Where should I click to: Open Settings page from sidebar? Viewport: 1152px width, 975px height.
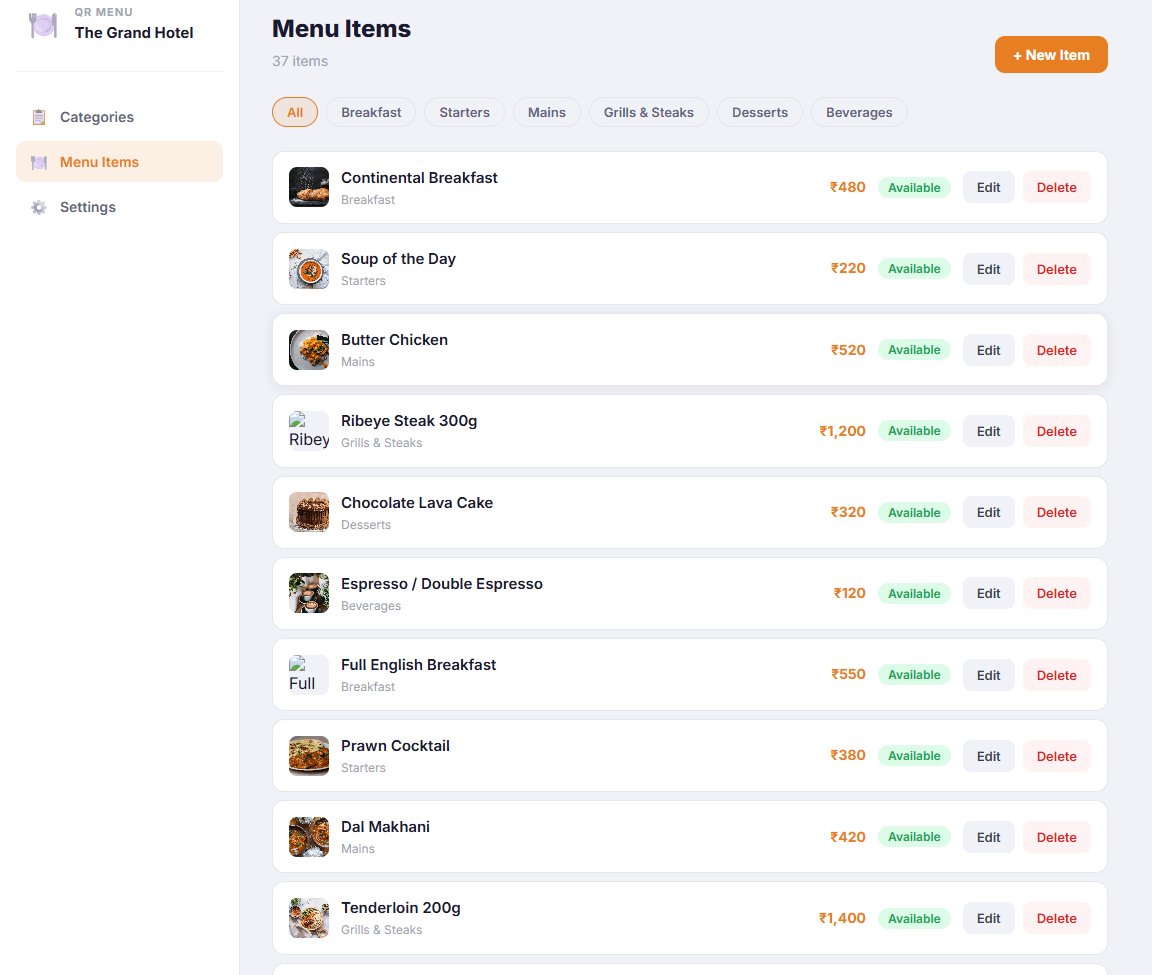[119, 207]
